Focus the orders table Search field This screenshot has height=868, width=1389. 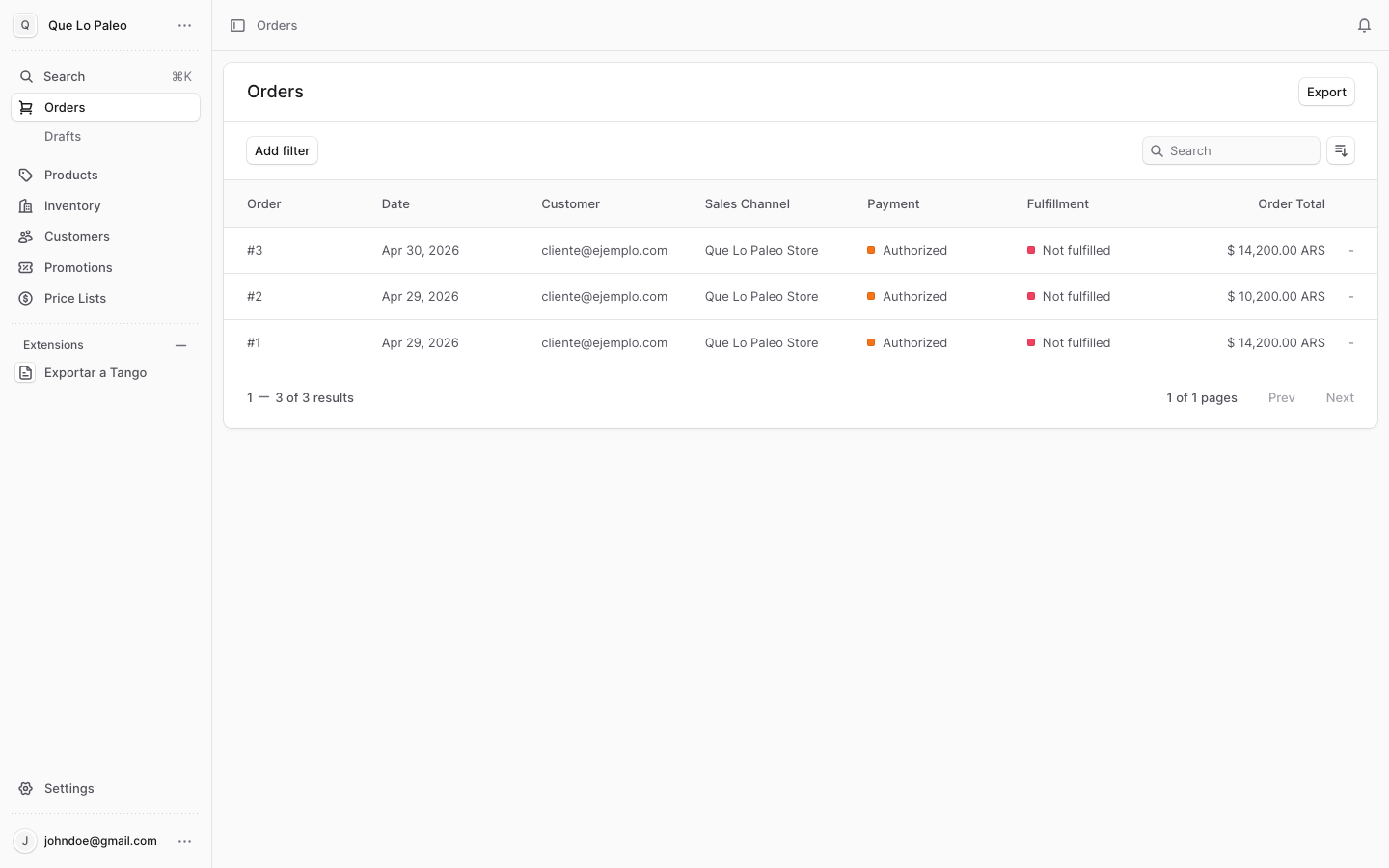coord(1231,150)
